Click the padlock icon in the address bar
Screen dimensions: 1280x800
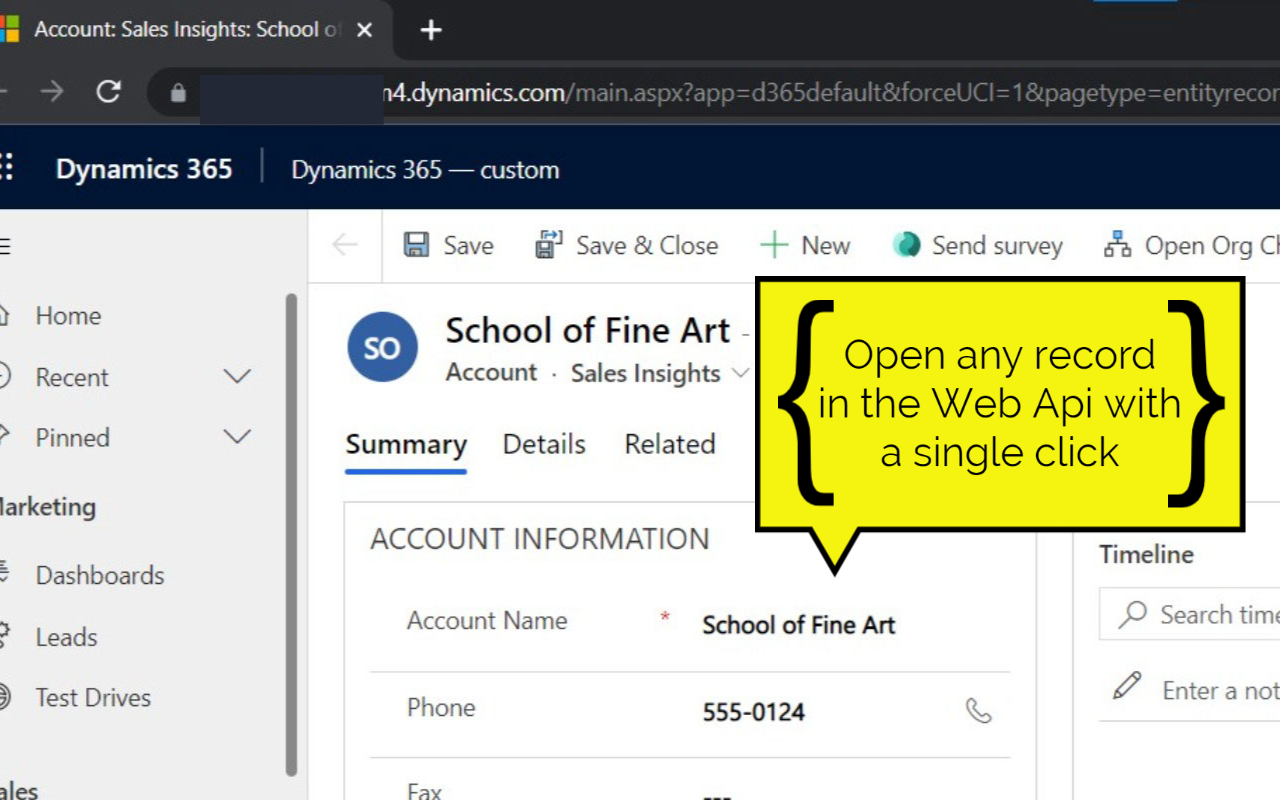(x=177, y=90)
